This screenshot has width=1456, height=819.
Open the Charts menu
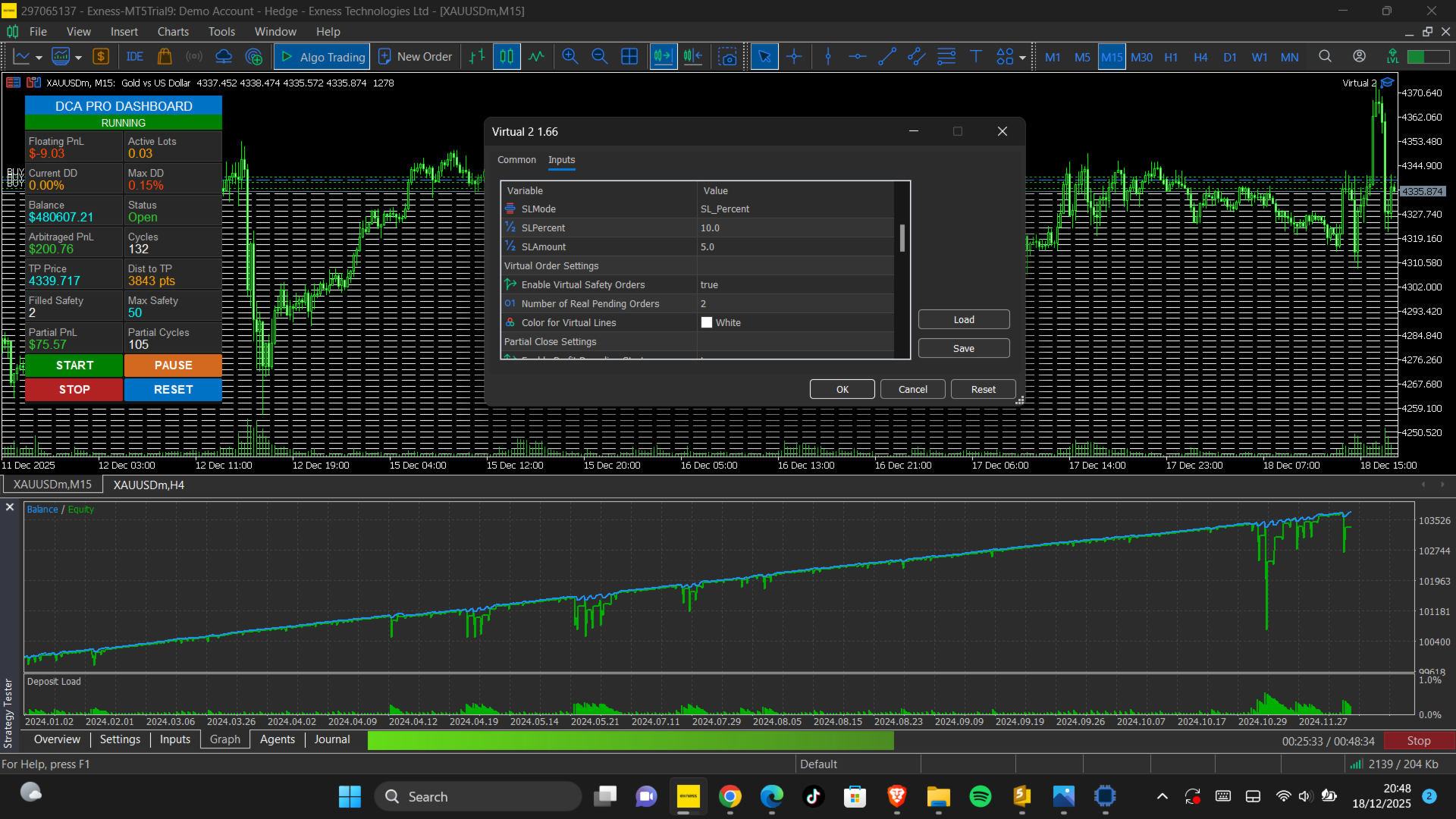(173, 32)
